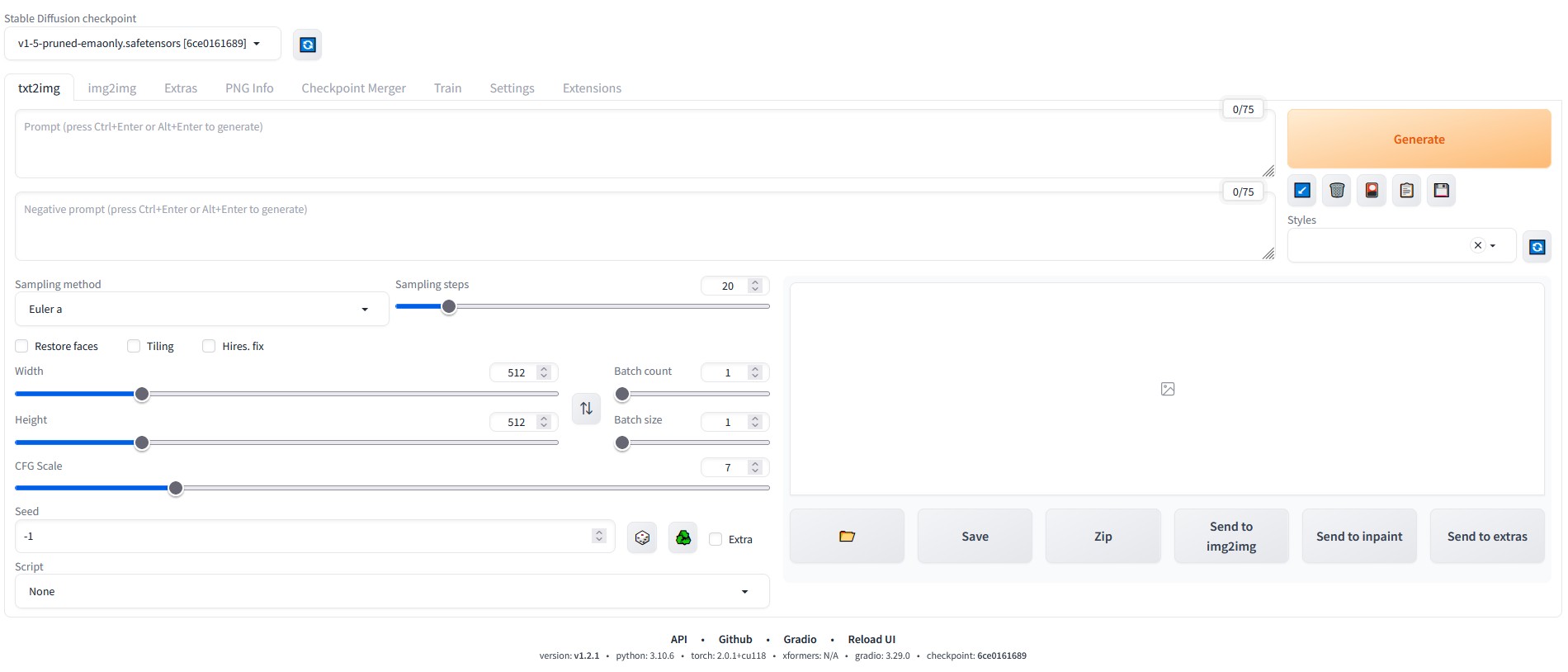The height and width of the screenshot is (672, 1568).
Task: Open the extra networks card icon
Action: coord(1372,191)
